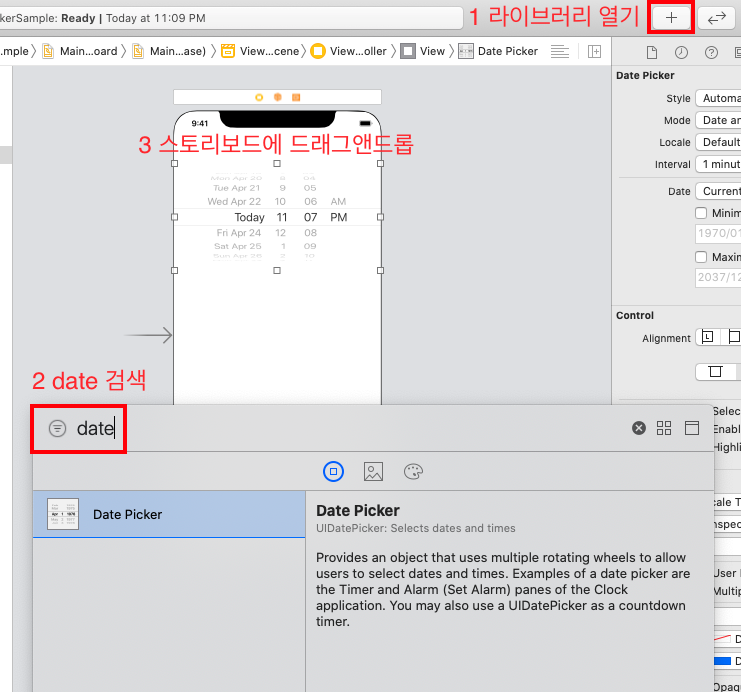Screen dimensions: 741x692
Task: Click Main storyboard breadcrumb item
Action: 80,51
